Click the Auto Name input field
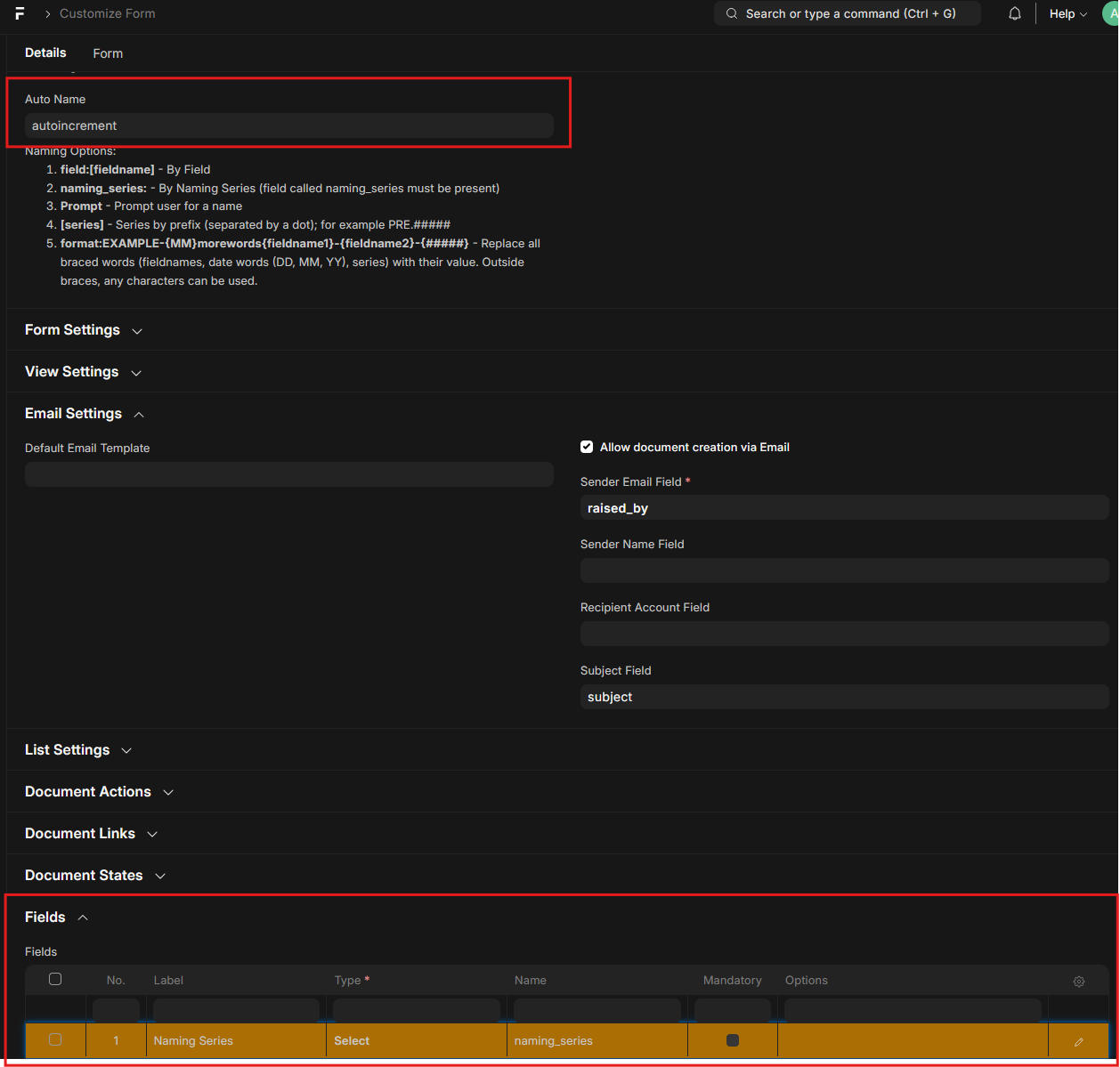1120x1067 pixels. pos(288,125)
